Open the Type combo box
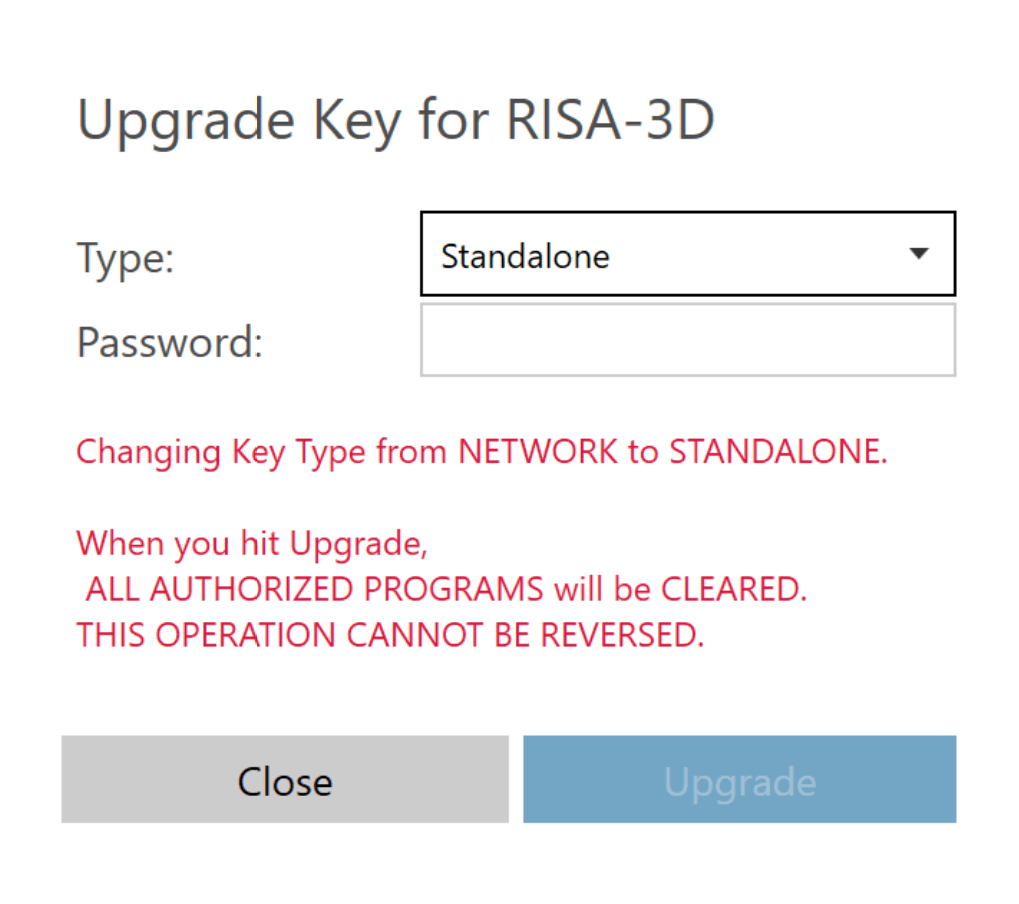Screen dimensions: 1019x904 [687, 254]
